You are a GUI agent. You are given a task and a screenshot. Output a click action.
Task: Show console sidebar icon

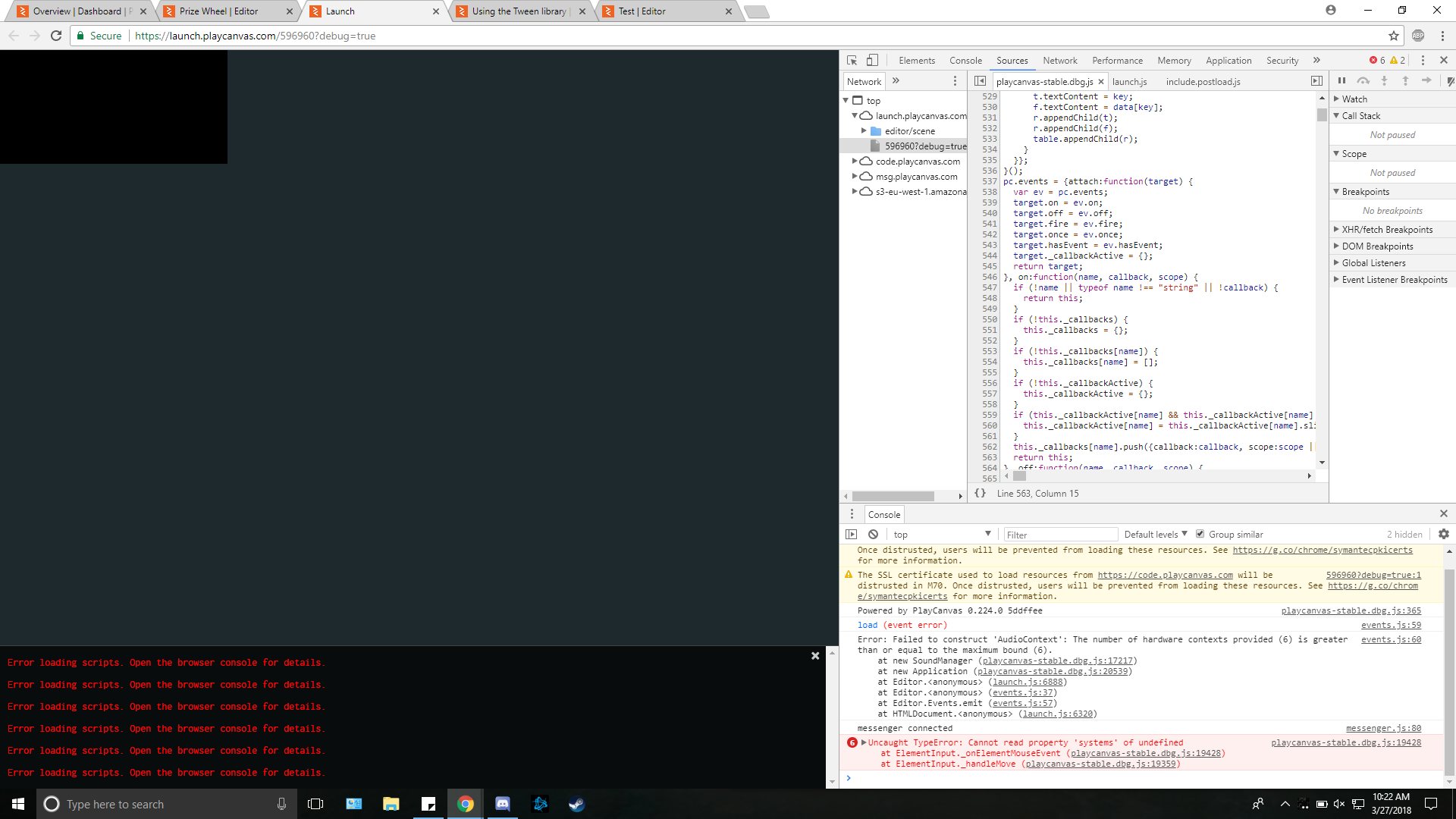[852, 535]
